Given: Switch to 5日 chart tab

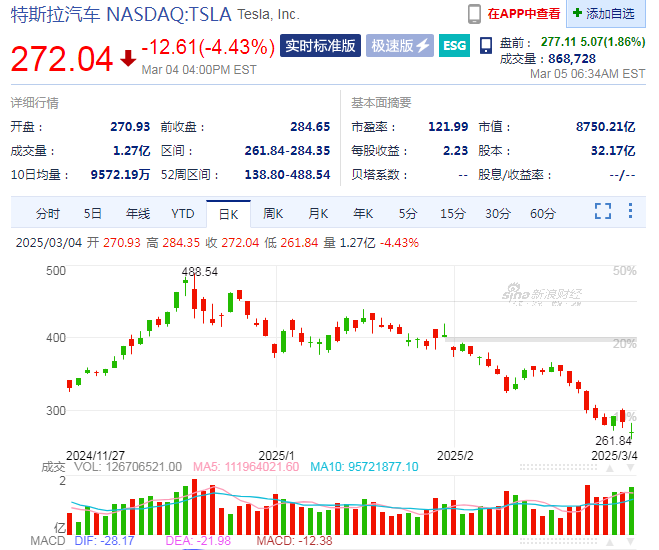Looking at the screenshot, I should pos(92,213).
